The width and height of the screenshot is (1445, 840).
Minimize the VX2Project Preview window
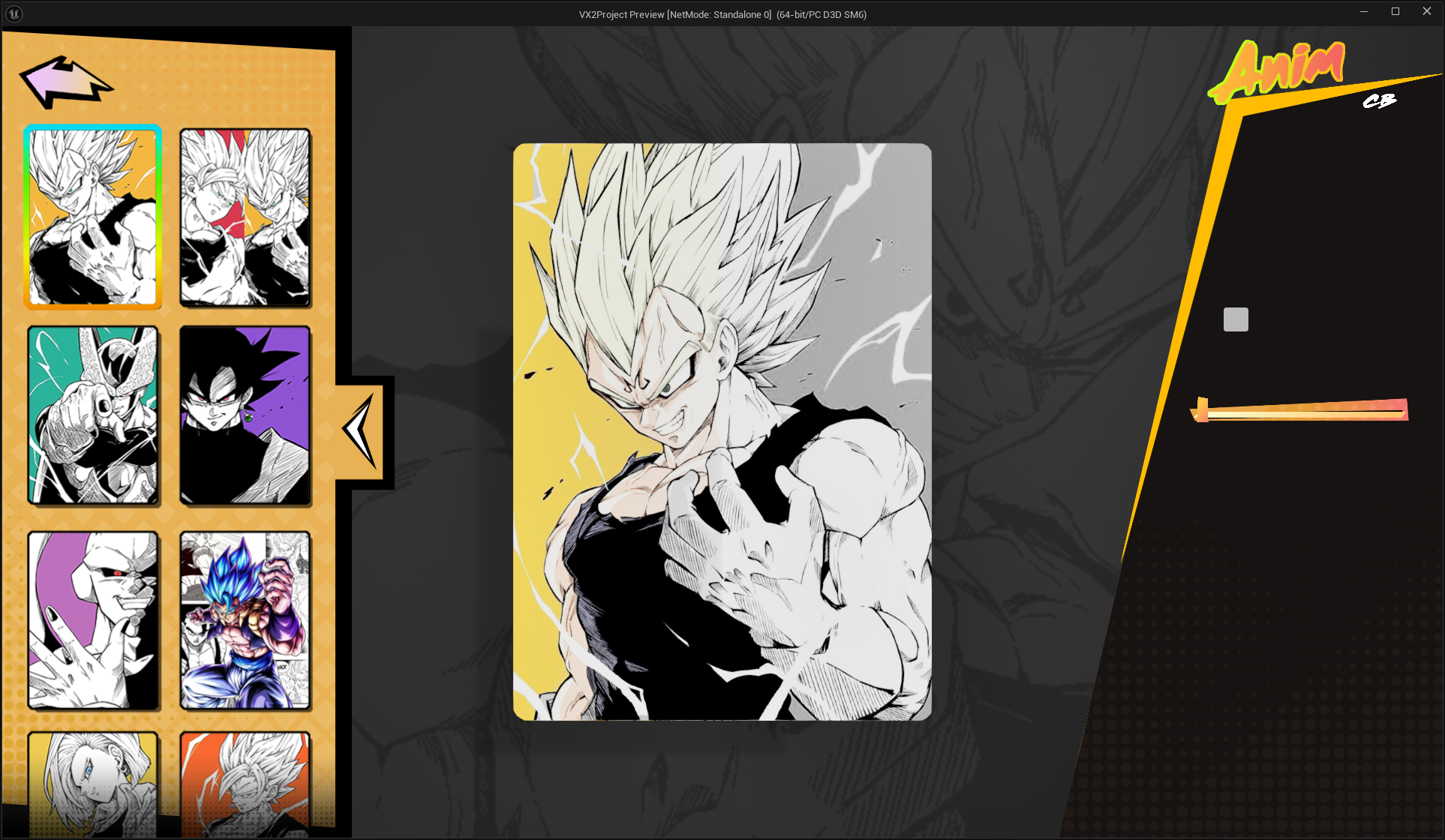pos(1364,12)
